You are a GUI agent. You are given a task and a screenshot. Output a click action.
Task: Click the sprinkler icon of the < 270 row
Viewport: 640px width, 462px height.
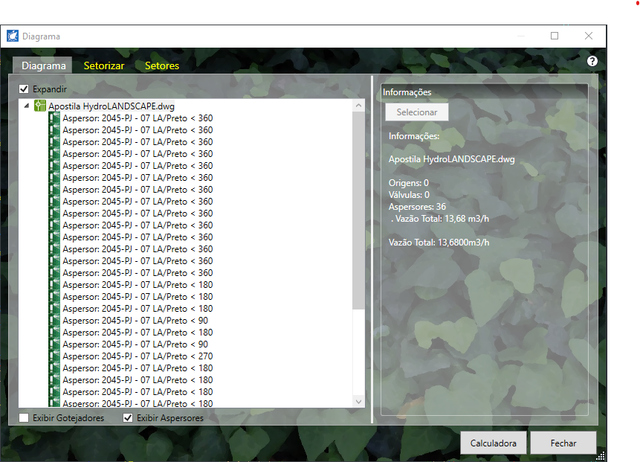tap(54, 356)
